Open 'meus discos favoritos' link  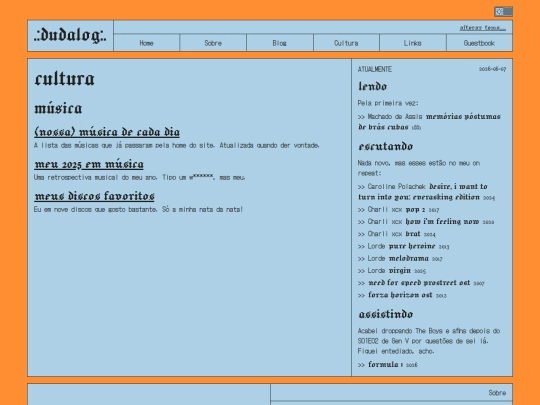(x=94, y=196)
